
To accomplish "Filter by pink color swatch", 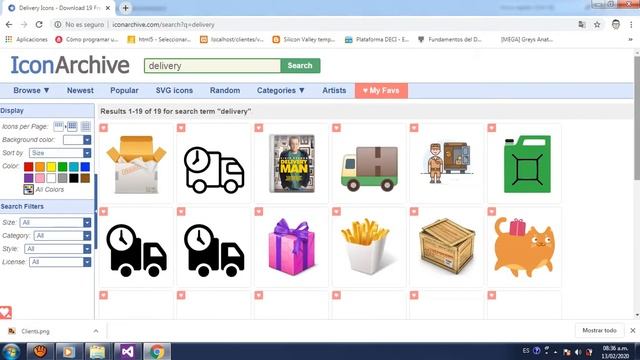I will pos(40,178).
